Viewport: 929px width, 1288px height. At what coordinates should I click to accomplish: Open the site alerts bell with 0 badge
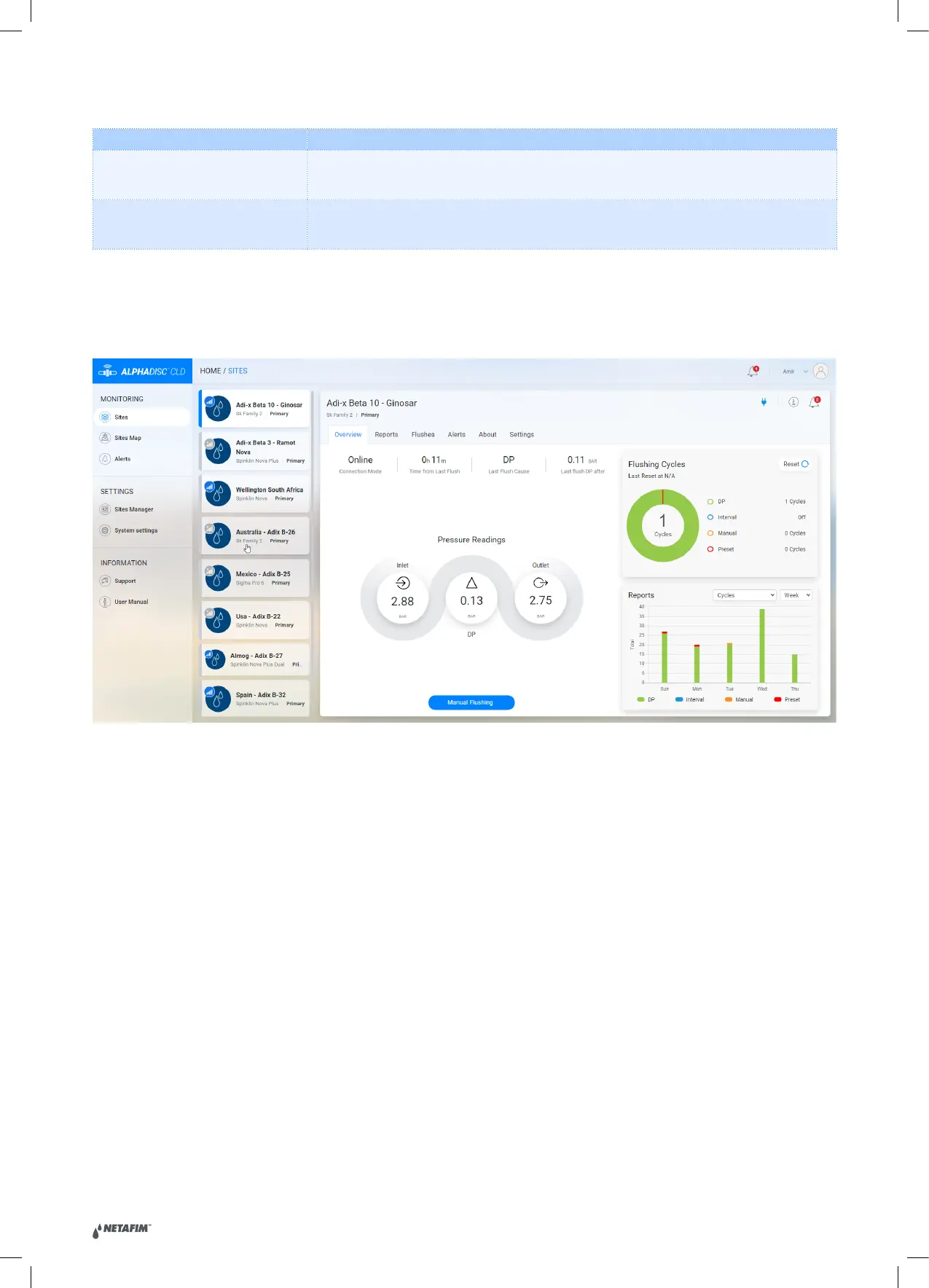tap(815, 402)
